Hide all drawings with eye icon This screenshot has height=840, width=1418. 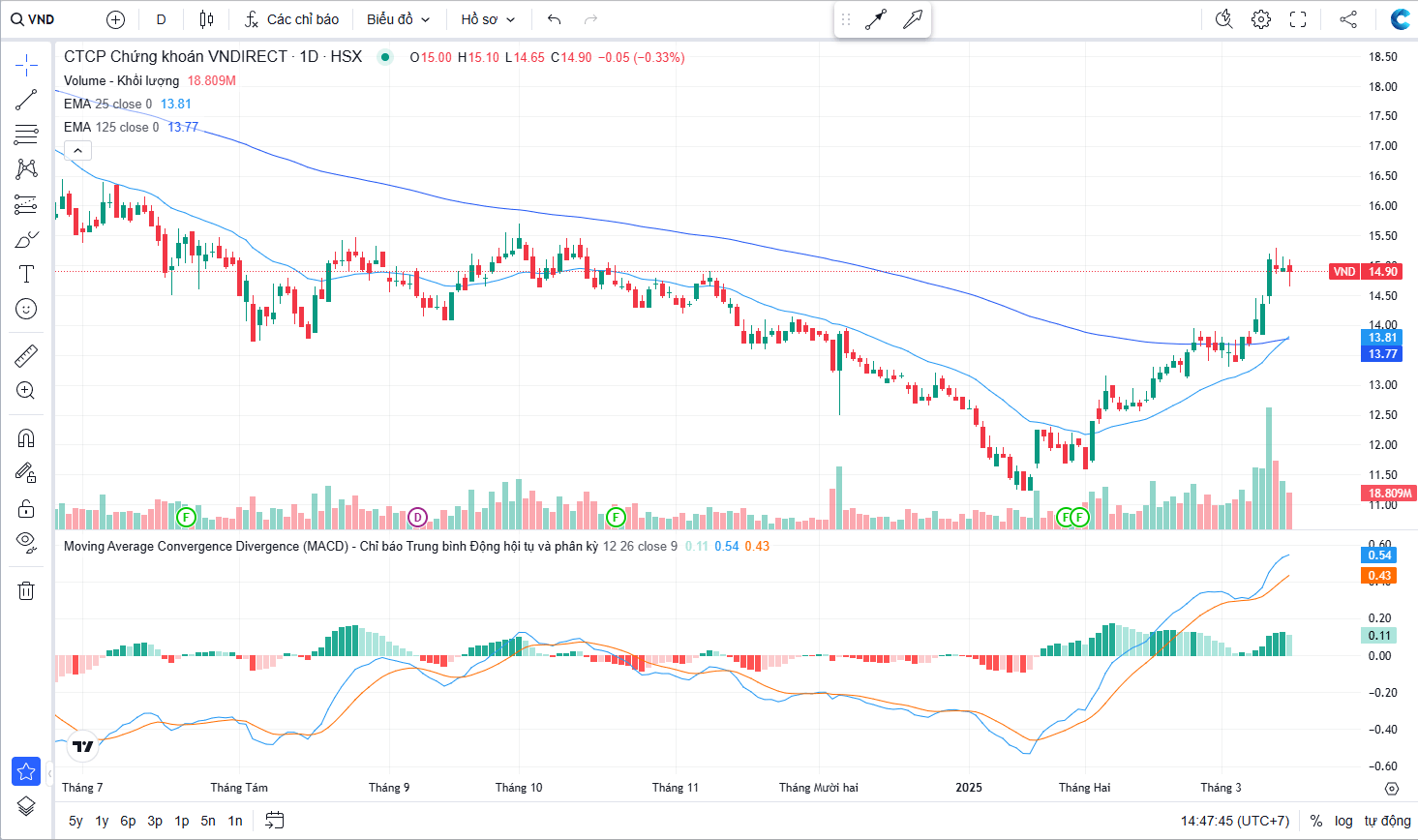tap(26, 541)
